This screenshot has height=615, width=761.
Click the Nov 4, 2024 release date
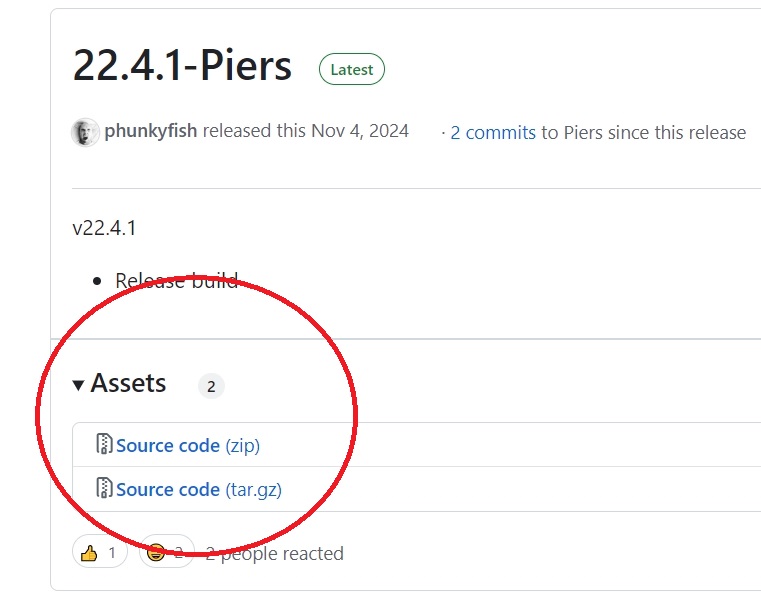360,131
